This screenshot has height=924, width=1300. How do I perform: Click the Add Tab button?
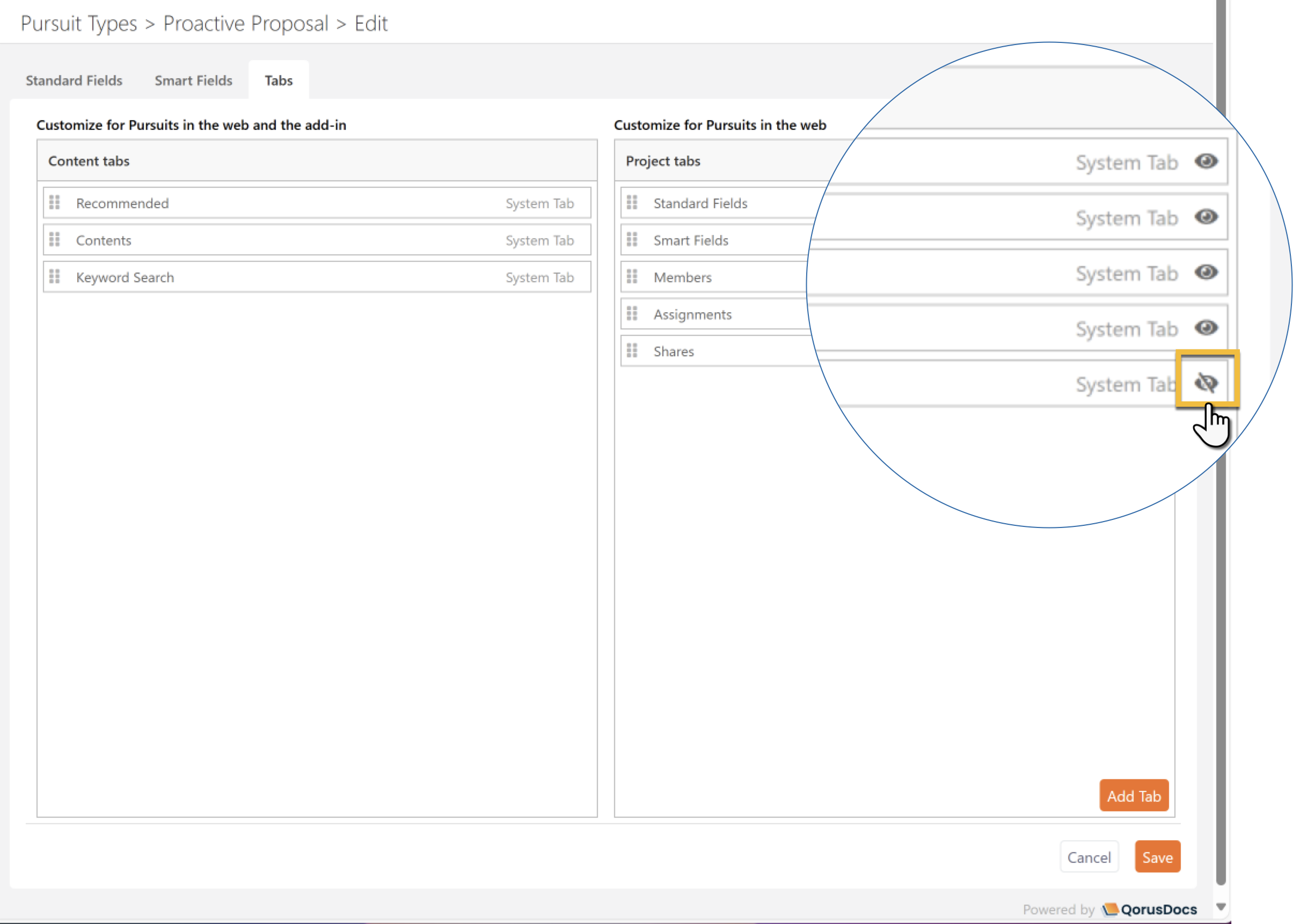pyautogui.click(x=1134, y=796)
